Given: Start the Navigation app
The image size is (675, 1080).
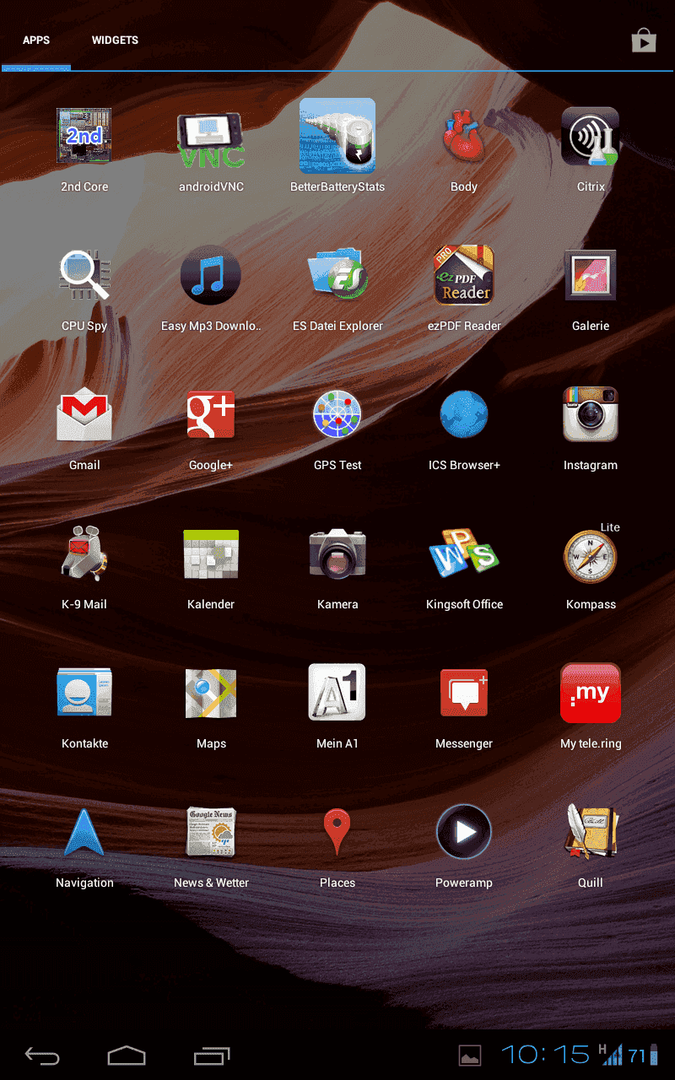Looking at the screenshot, I should [x=84, y=832].
